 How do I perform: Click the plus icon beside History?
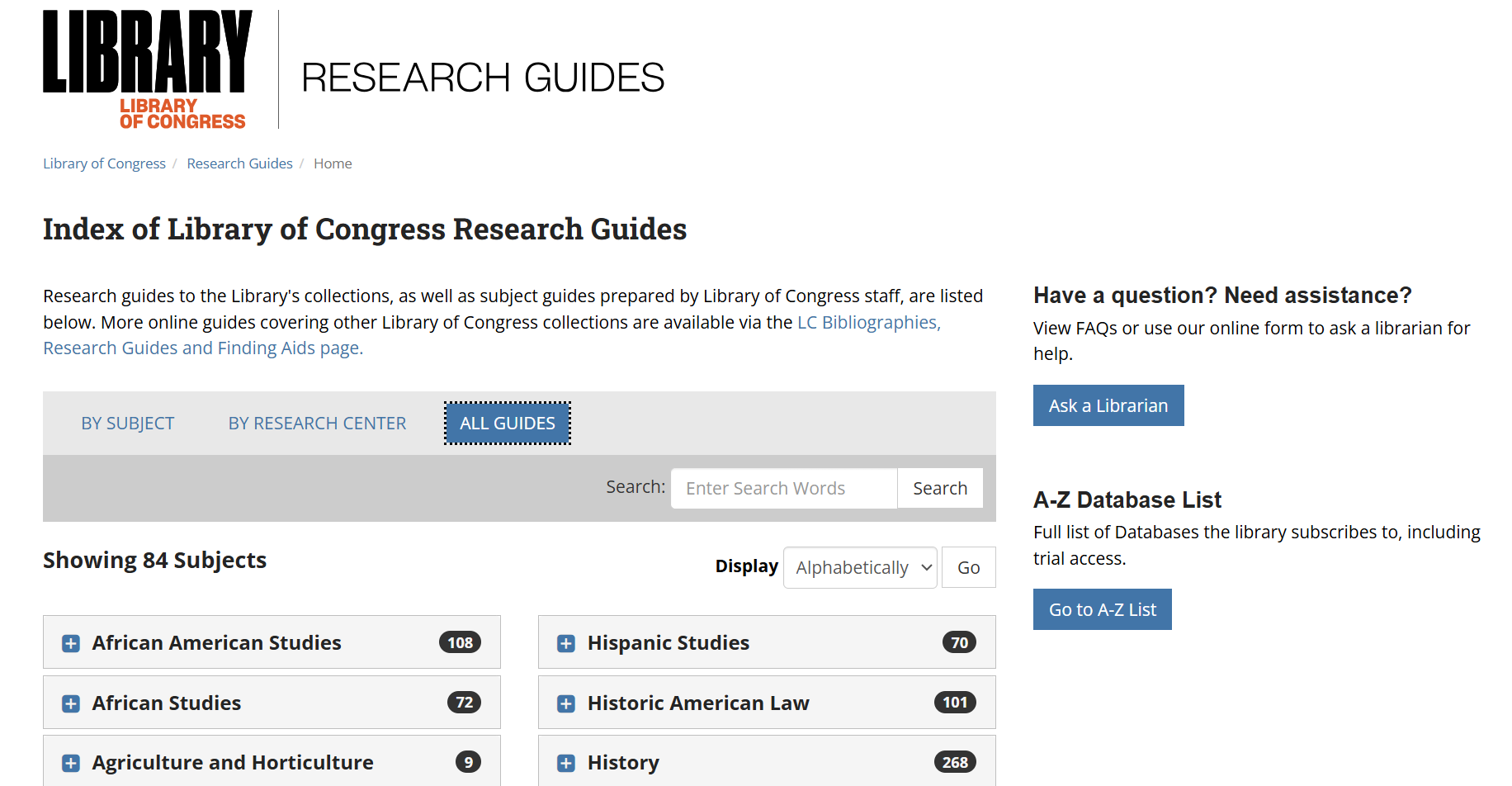(566, 763)
